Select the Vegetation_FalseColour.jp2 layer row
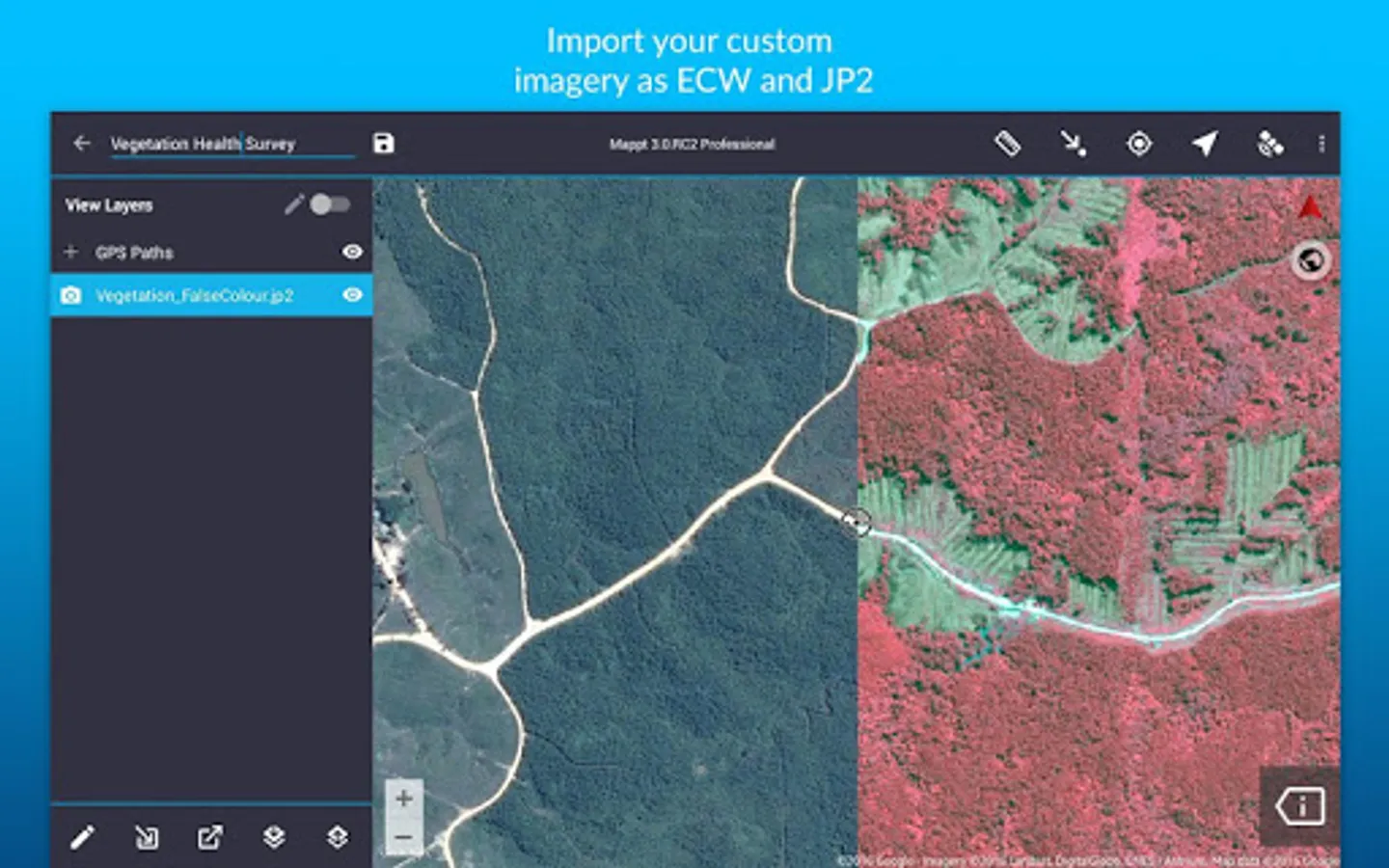 (211, 295)
